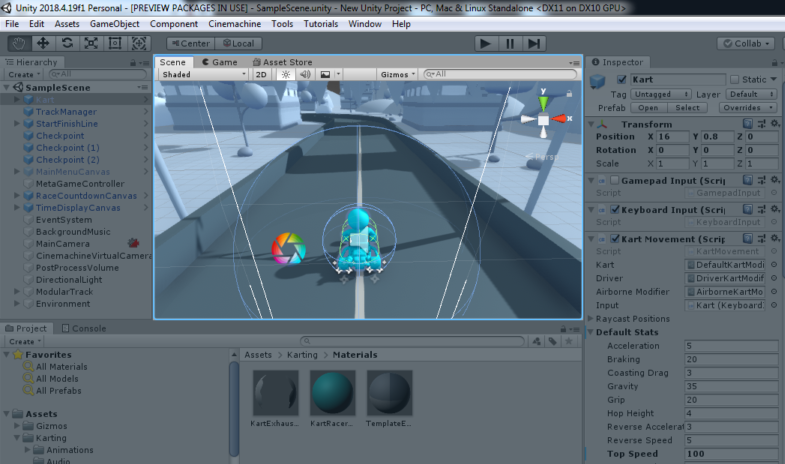This screenshot has width=785, height=464.
Task: Open Project Create button
Action: 25,341
